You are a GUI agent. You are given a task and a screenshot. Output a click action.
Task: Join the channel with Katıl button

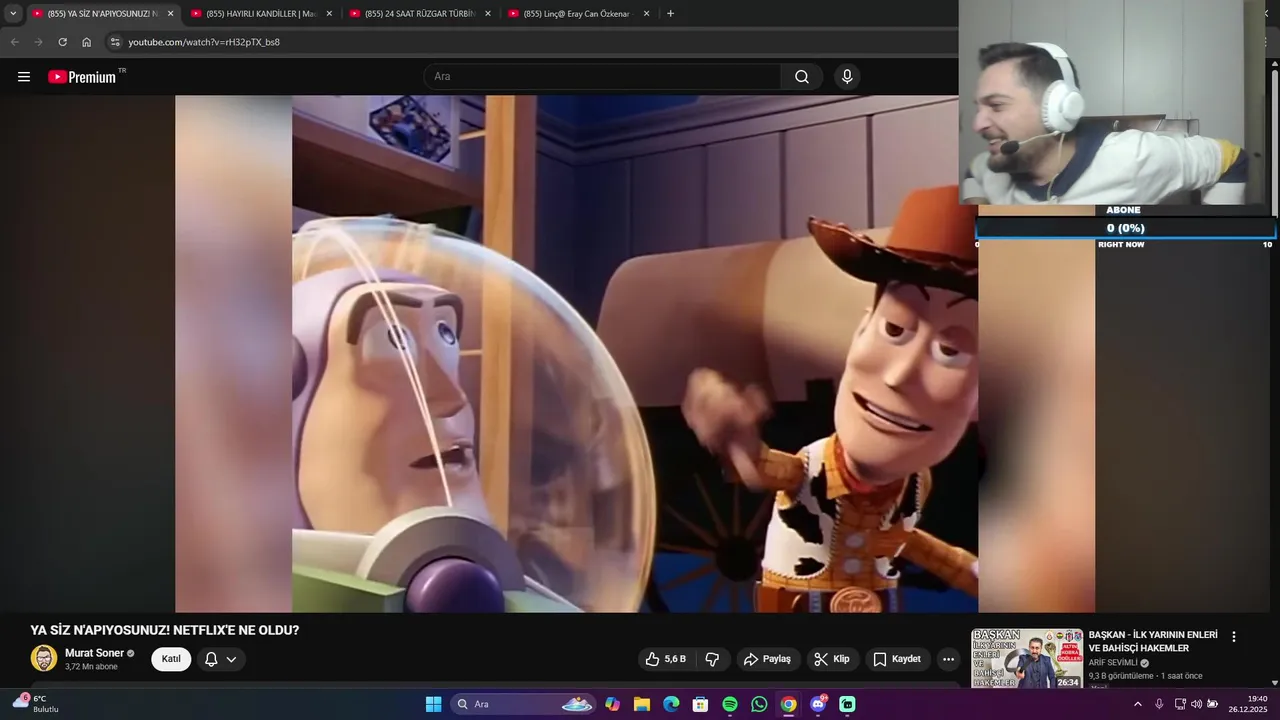point(171,659)
